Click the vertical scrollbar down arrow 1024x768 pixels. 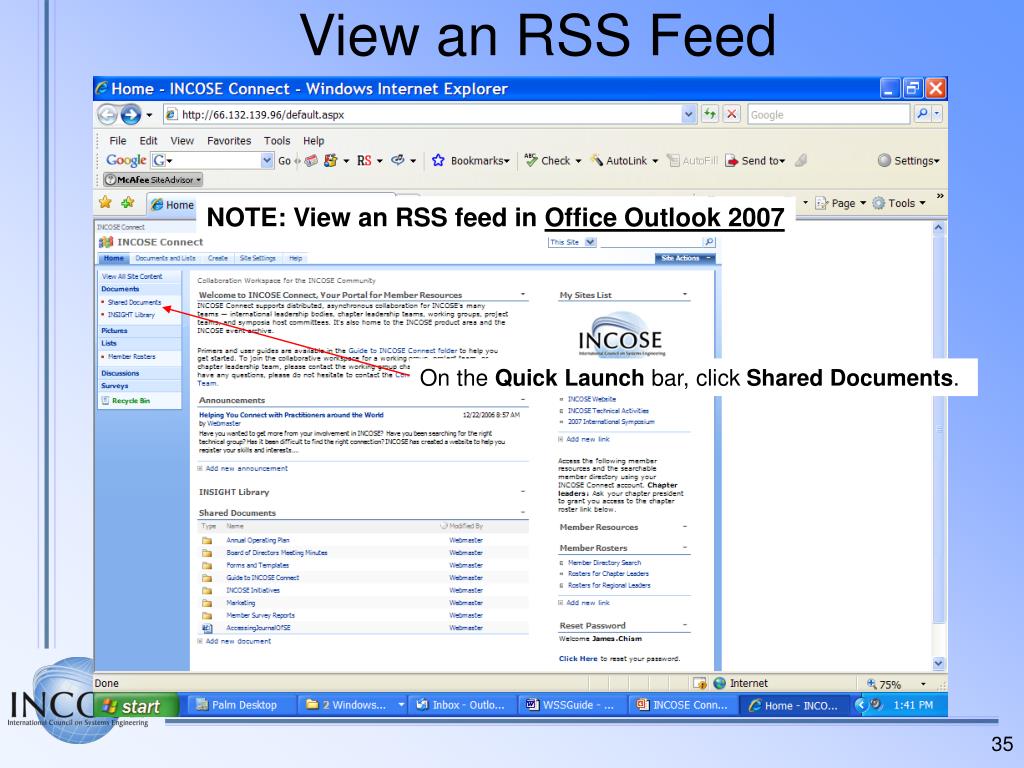point(938,664)
